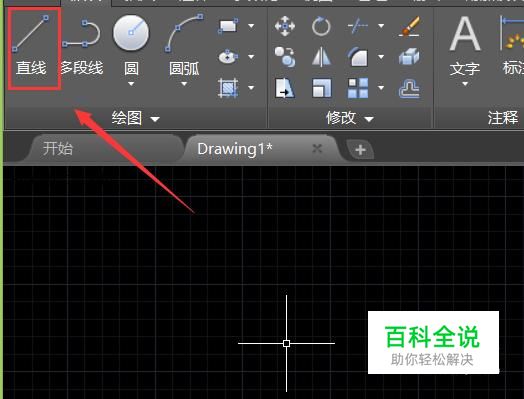Expand the hatch tool dropdown arrow
524x399 pixels.
[x=251, y=88]
